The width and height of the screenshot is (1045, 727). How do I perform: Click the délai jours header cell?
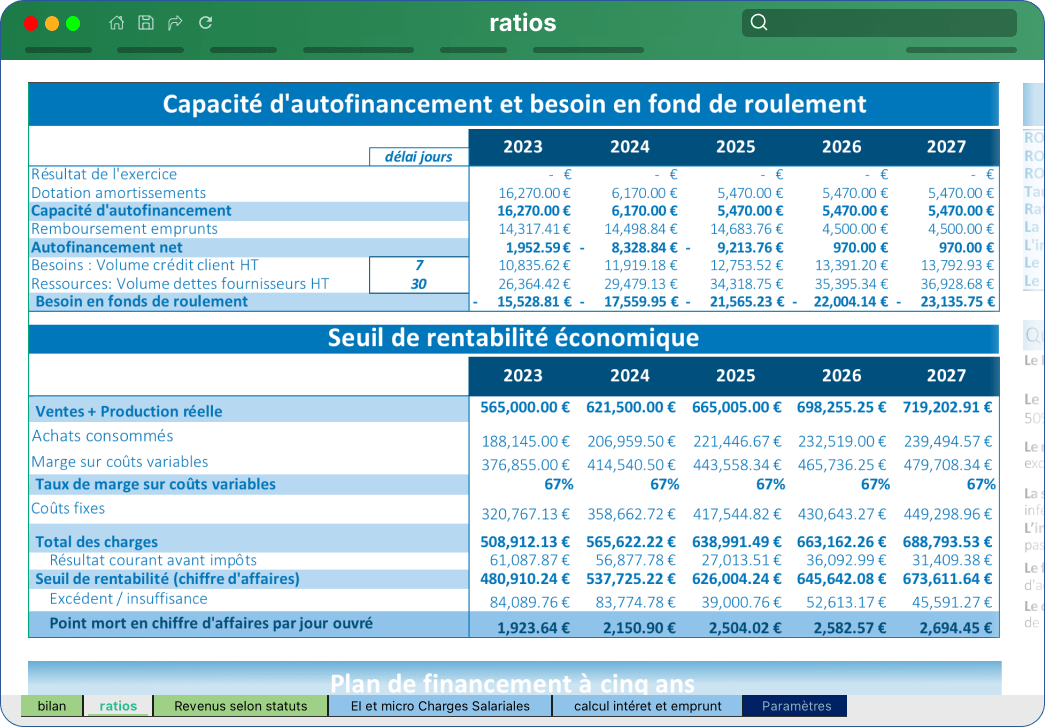tap(419, 157)
